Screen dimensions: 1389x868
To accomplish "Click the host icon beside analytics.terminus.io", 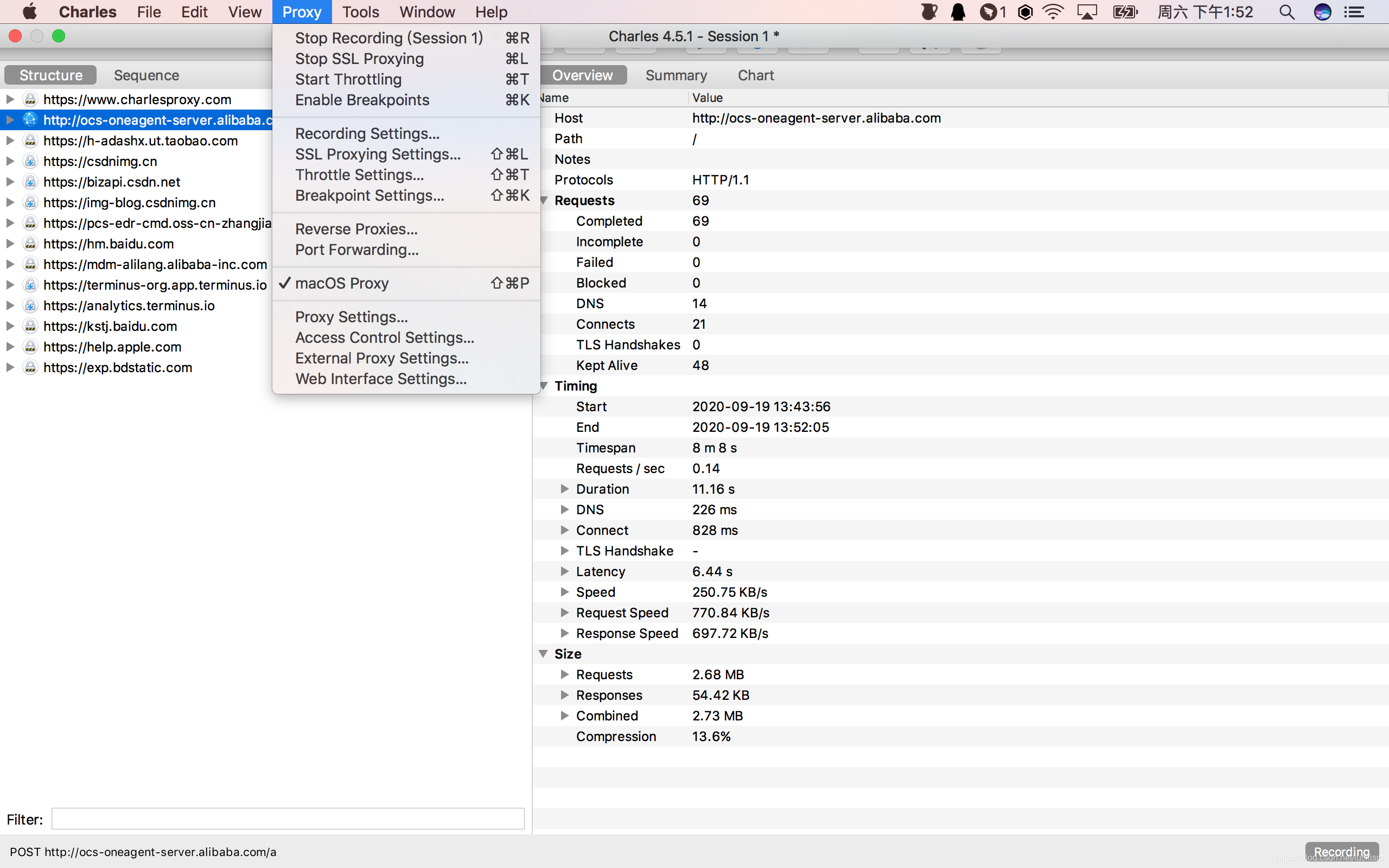I will click(30, 305).
